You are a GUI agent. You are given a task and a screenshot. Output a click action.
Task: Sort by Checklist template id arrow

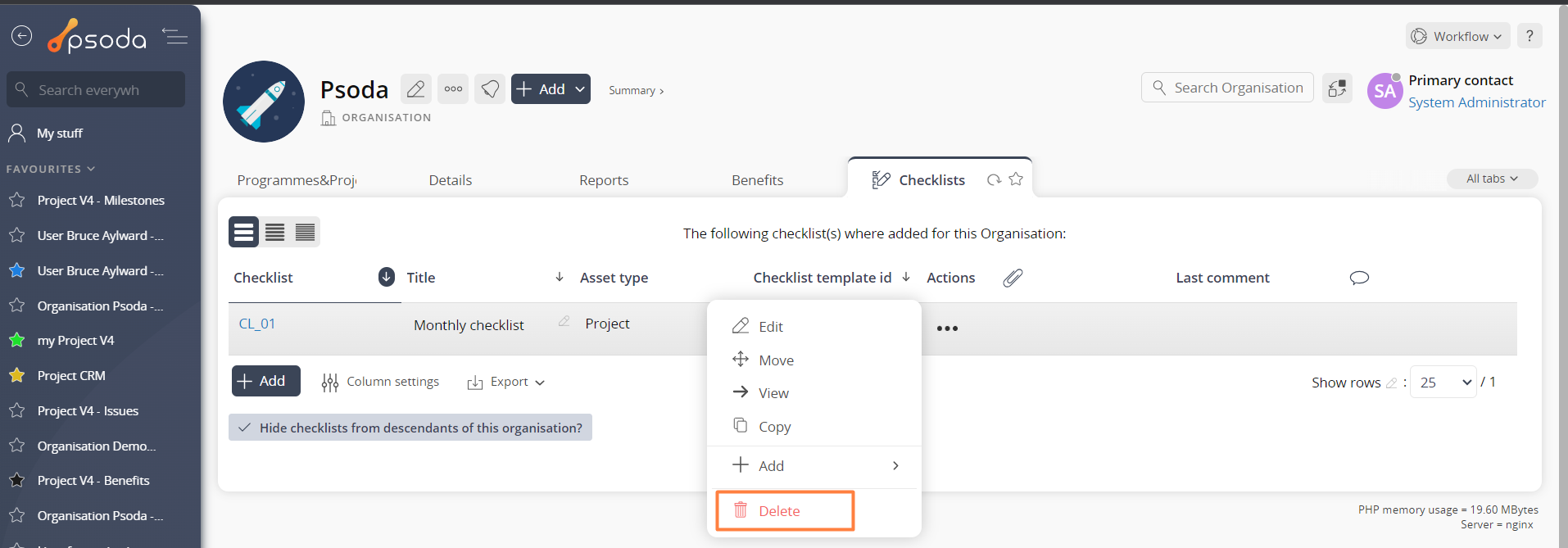click(906, 277)
